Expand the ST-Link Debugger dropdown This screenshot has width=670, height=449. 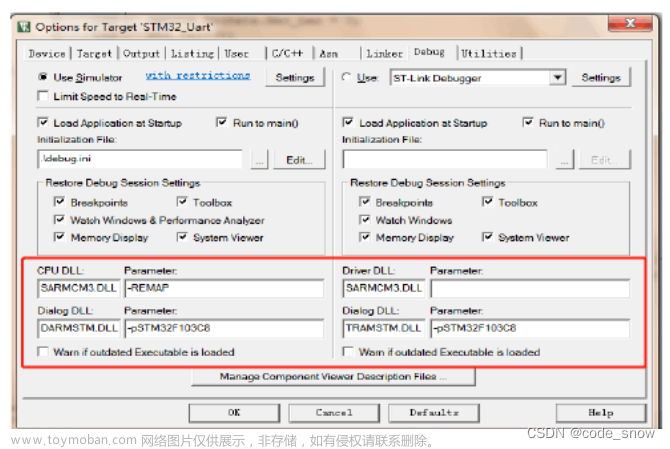pyautogui.click(x=557, y=78)
